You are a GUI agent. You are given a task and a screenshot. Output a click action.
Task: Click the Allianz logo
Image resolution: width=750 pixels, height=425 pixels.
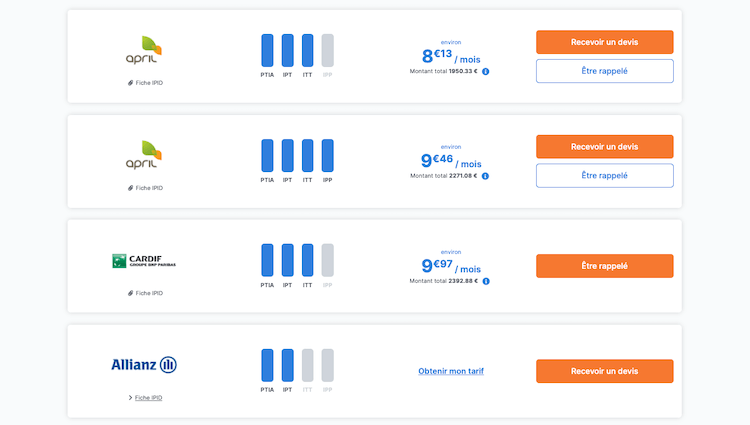pyautogui.click(x=144, y=365)
